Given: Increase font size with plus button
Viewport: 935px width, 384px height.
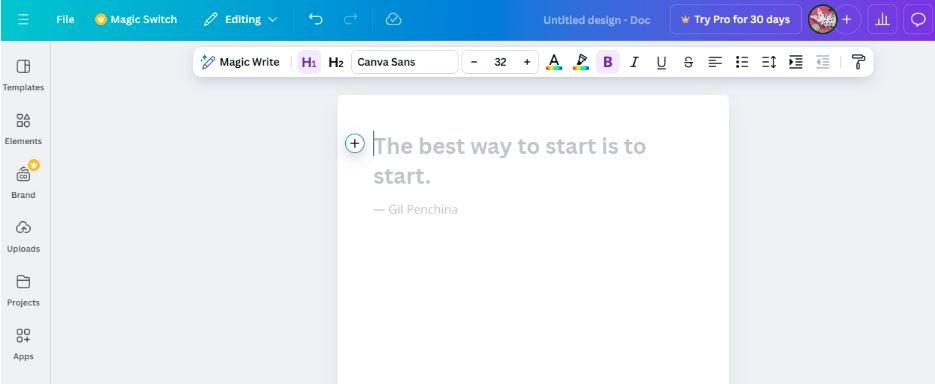Looking at the screenshot, I should coord(527,62).
